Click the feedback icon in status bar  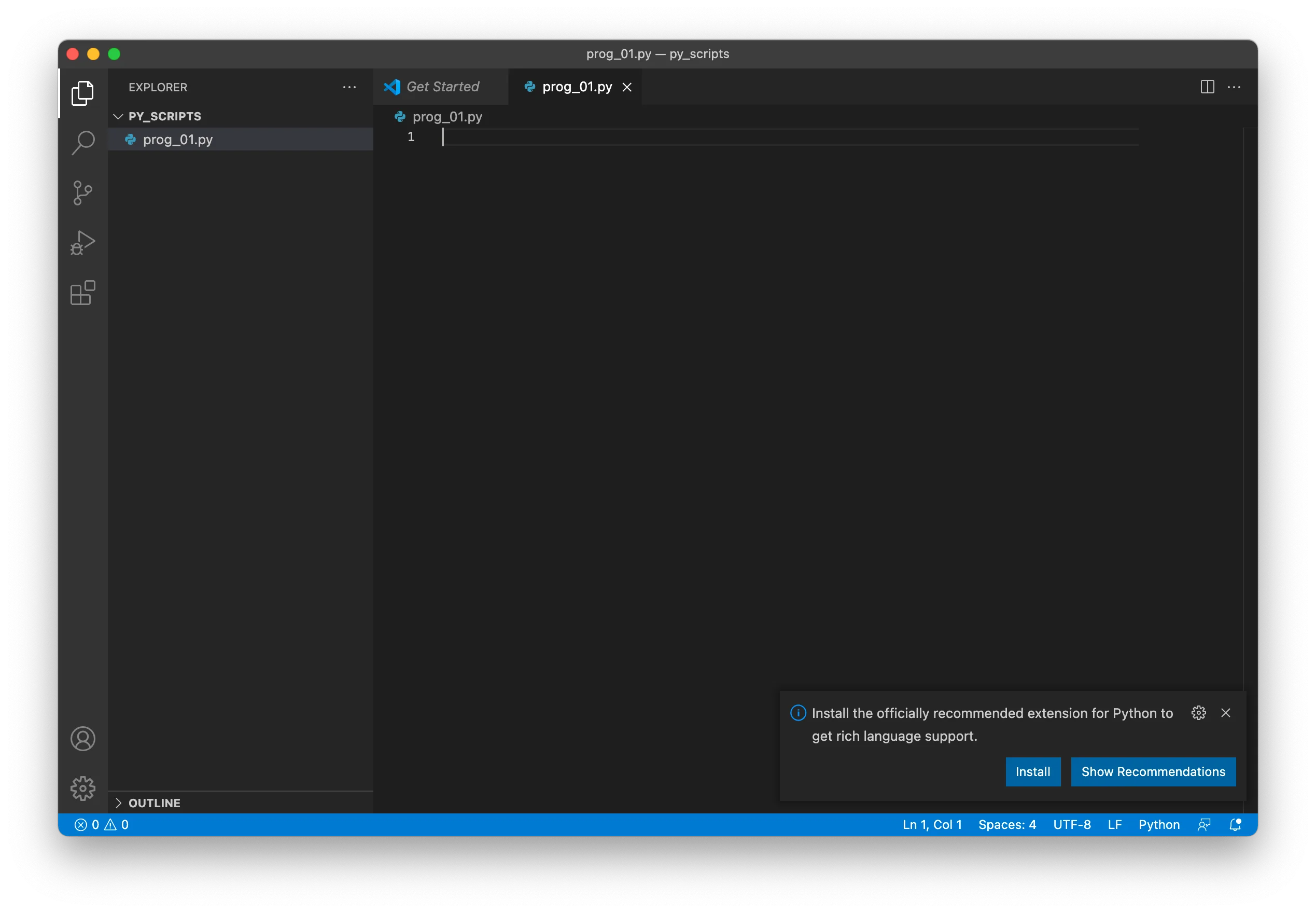coord(1204,824)
